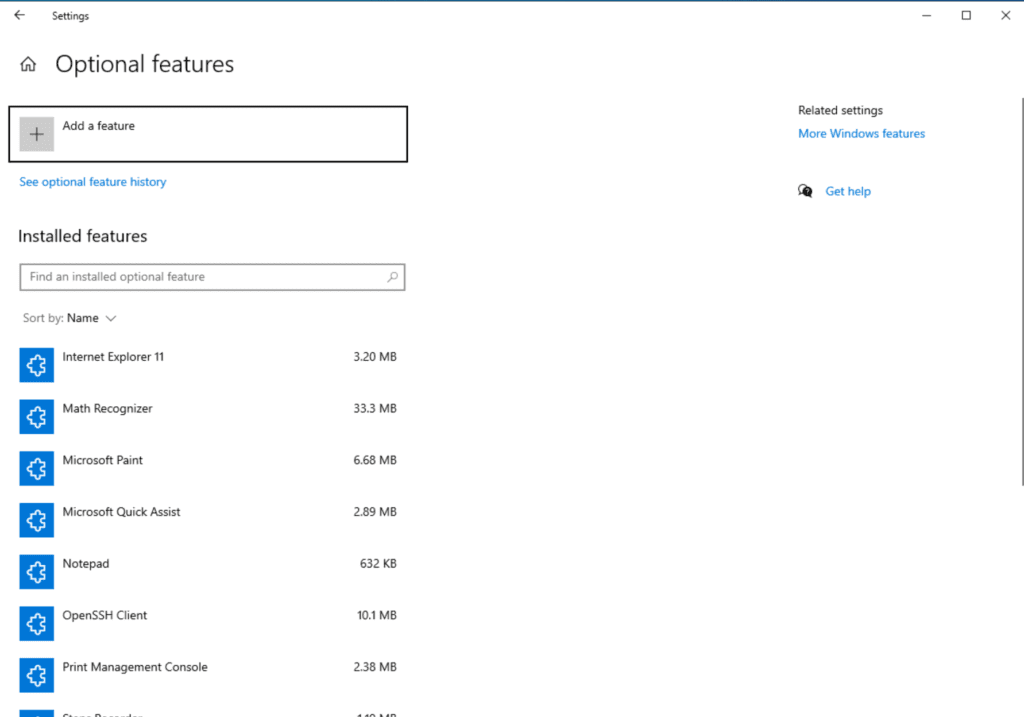This screenshot has width=1024, height=717.
Task: Select the Math Recognizer name
Action: point(107,409)
